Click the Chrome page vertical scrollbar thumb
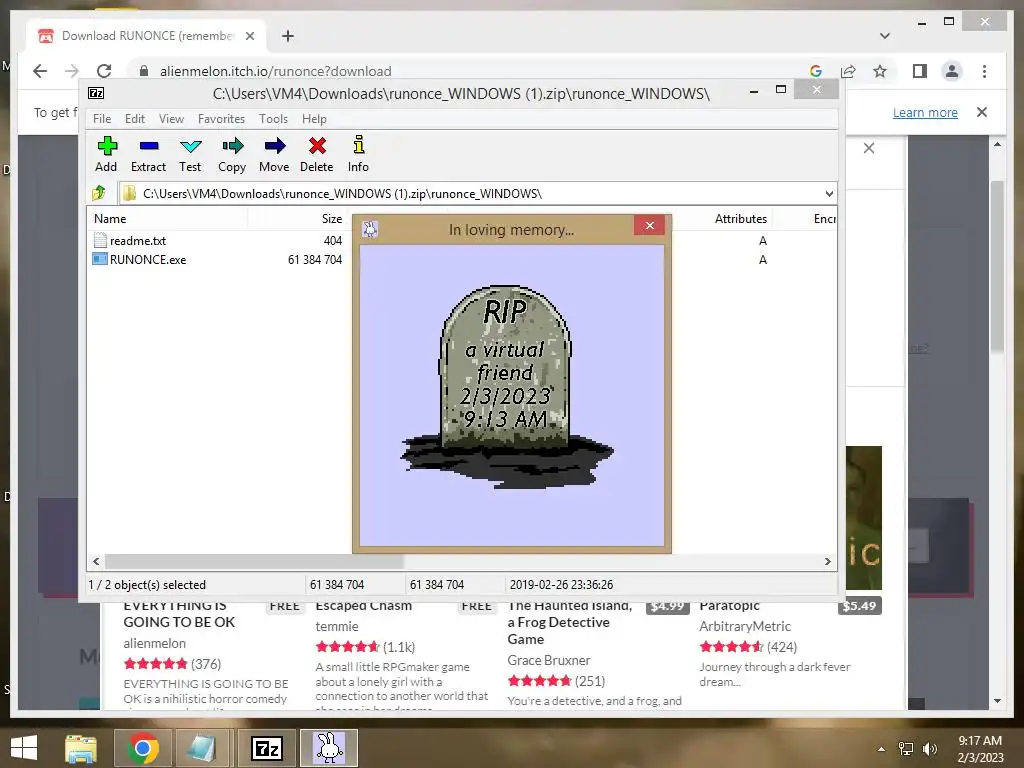The width and height of the screenshot is (1024, 768). tap(997, 266)
